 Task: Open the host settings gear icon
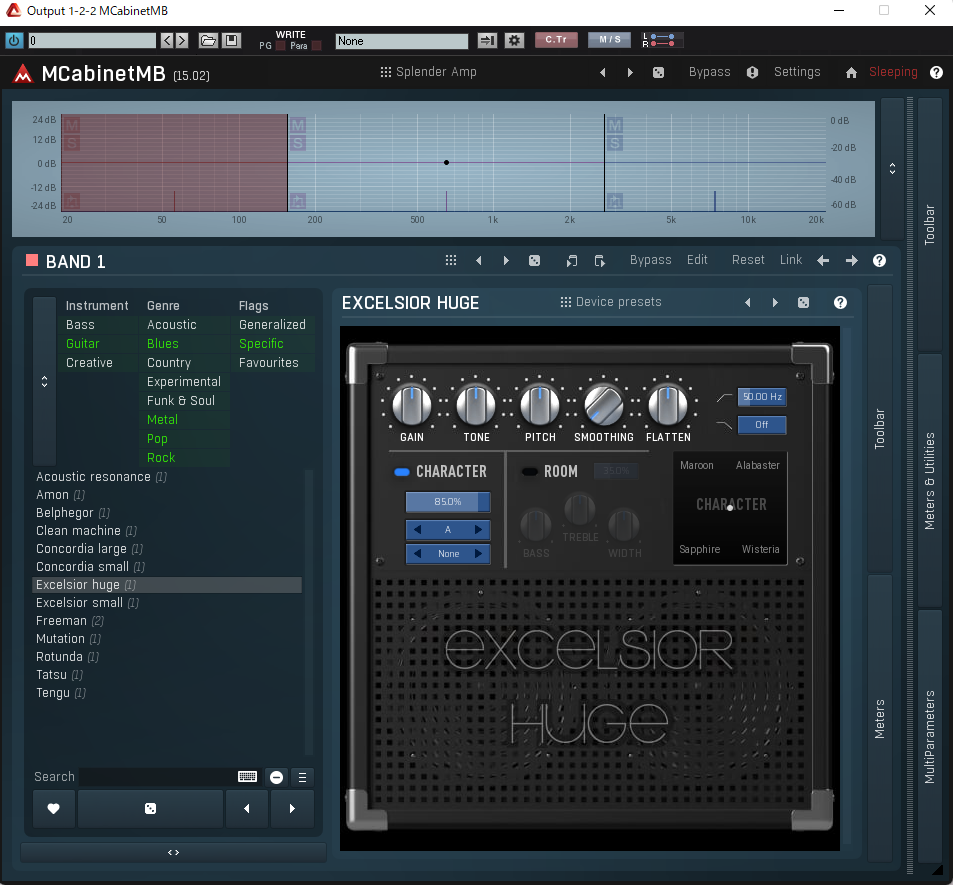click(514, 41)
